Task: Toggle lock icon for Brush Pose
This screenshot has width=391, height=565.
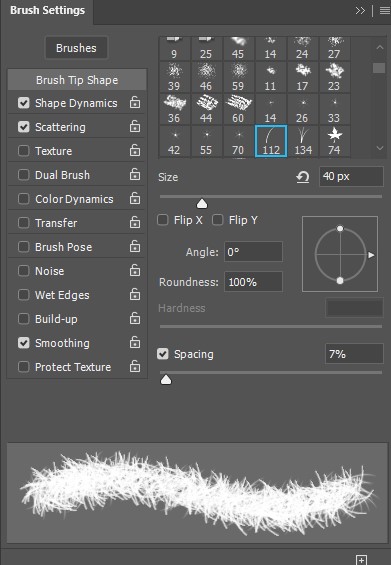Action: (x=135, y=246)
